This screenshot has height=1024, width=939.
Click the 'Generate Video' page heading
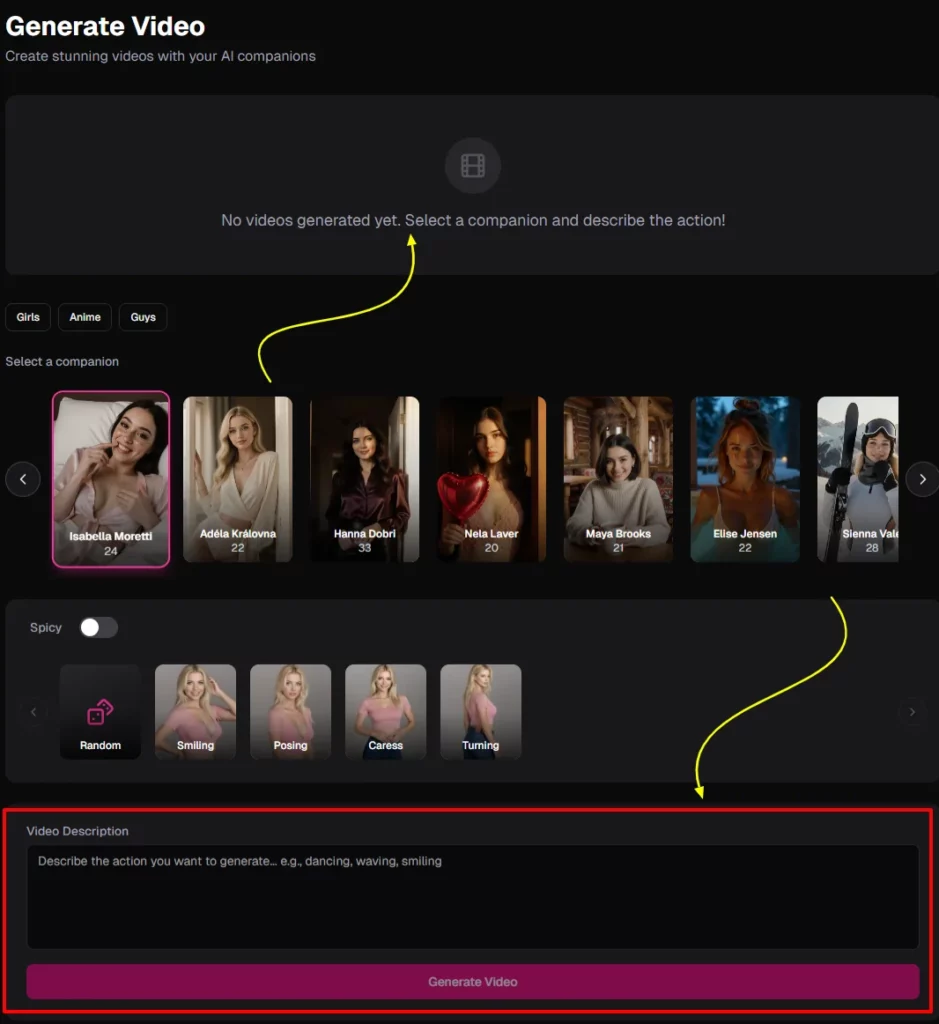pyautogui.click(x=105, y=26)
